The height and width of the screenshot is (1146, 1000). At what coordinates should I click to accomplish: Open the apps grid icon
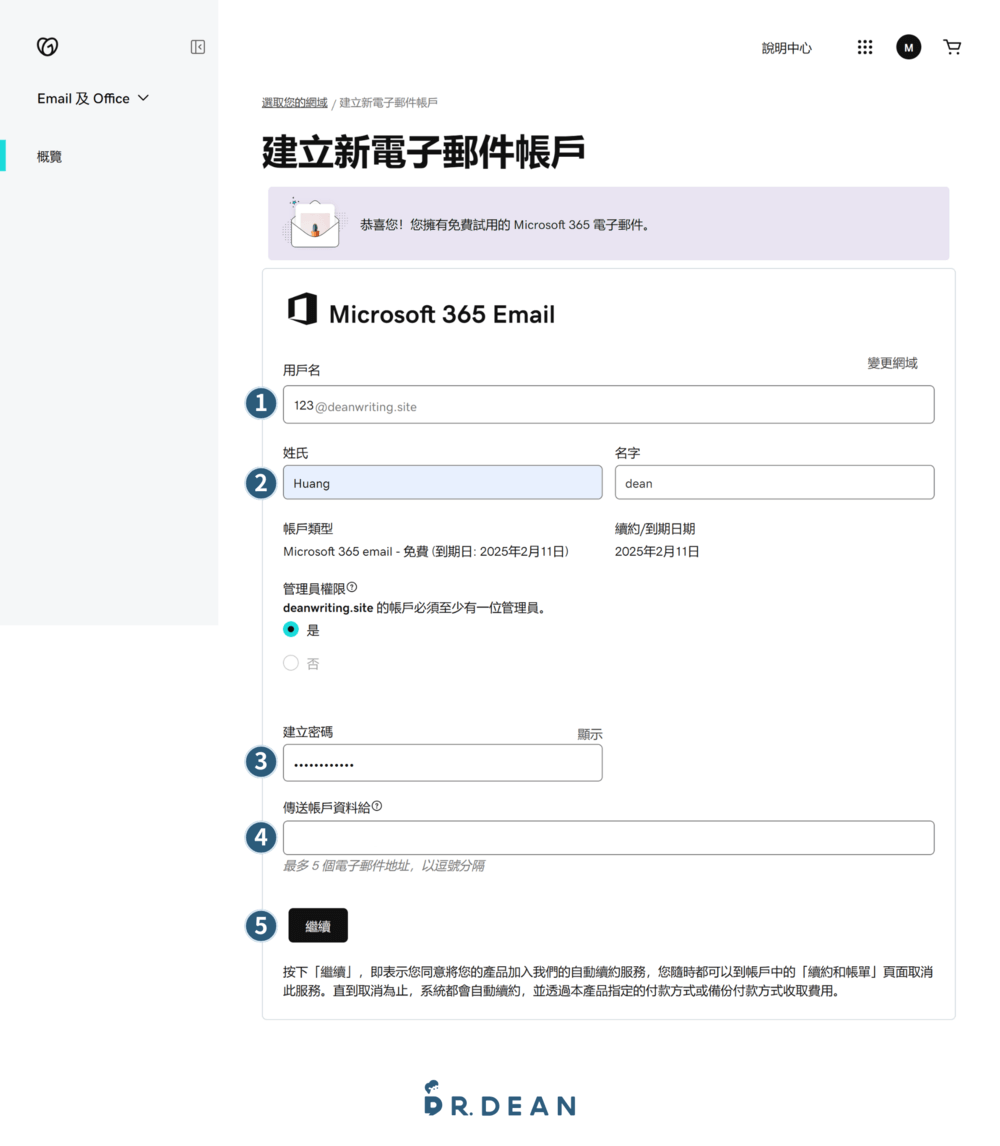tap(865, 47)
